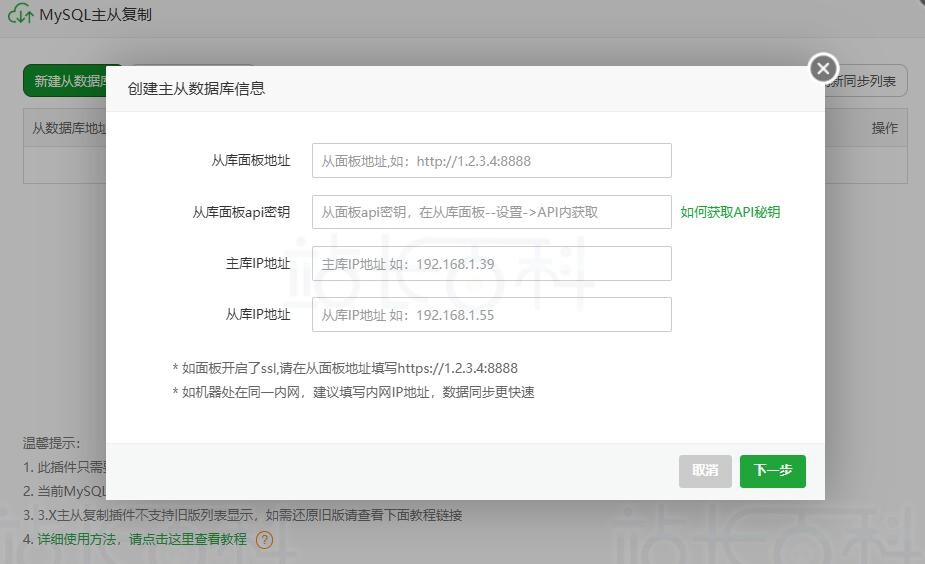Open the 详细使用方法 tutorial link
This screenshot has width=925, height=564.
[x=141, y=539]
